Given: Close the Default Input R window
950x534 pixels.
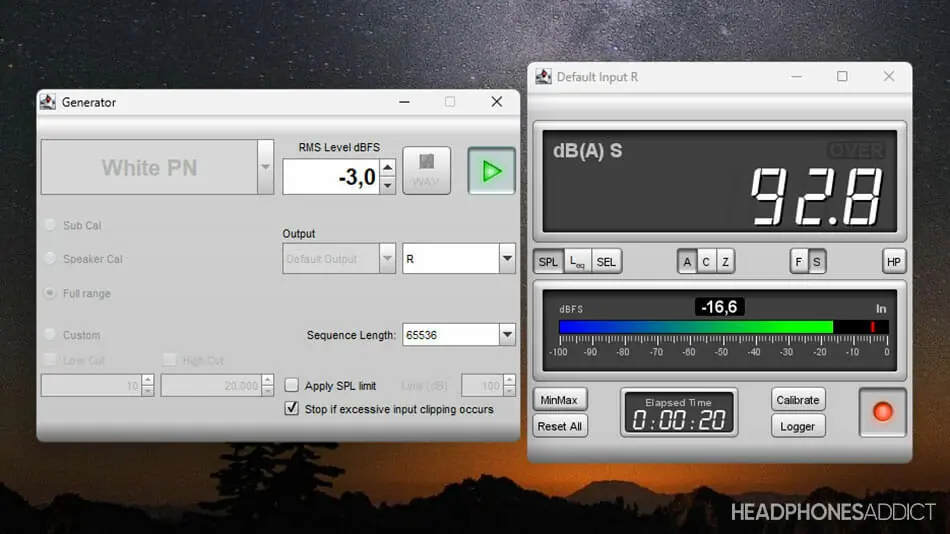Looking at the screenshot, I should click(x=889, y=76).
